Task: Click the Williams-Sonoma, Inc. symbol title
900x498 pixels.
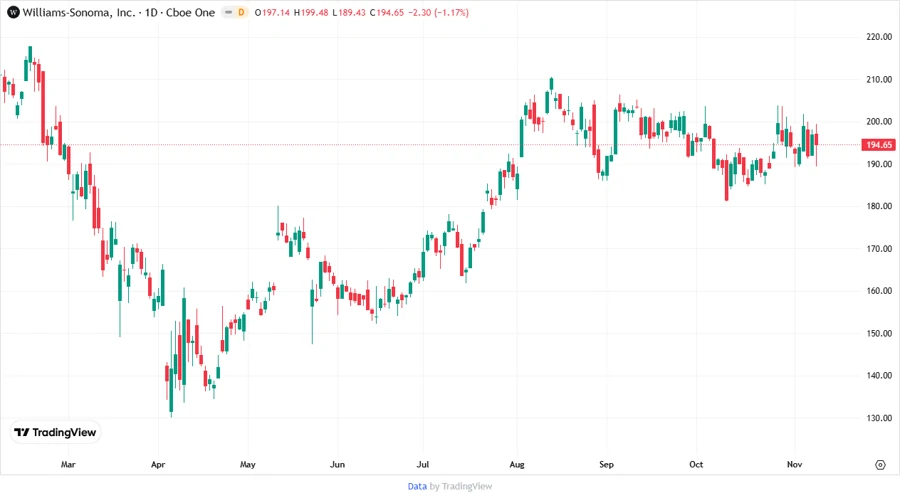Action: point(79,13)
